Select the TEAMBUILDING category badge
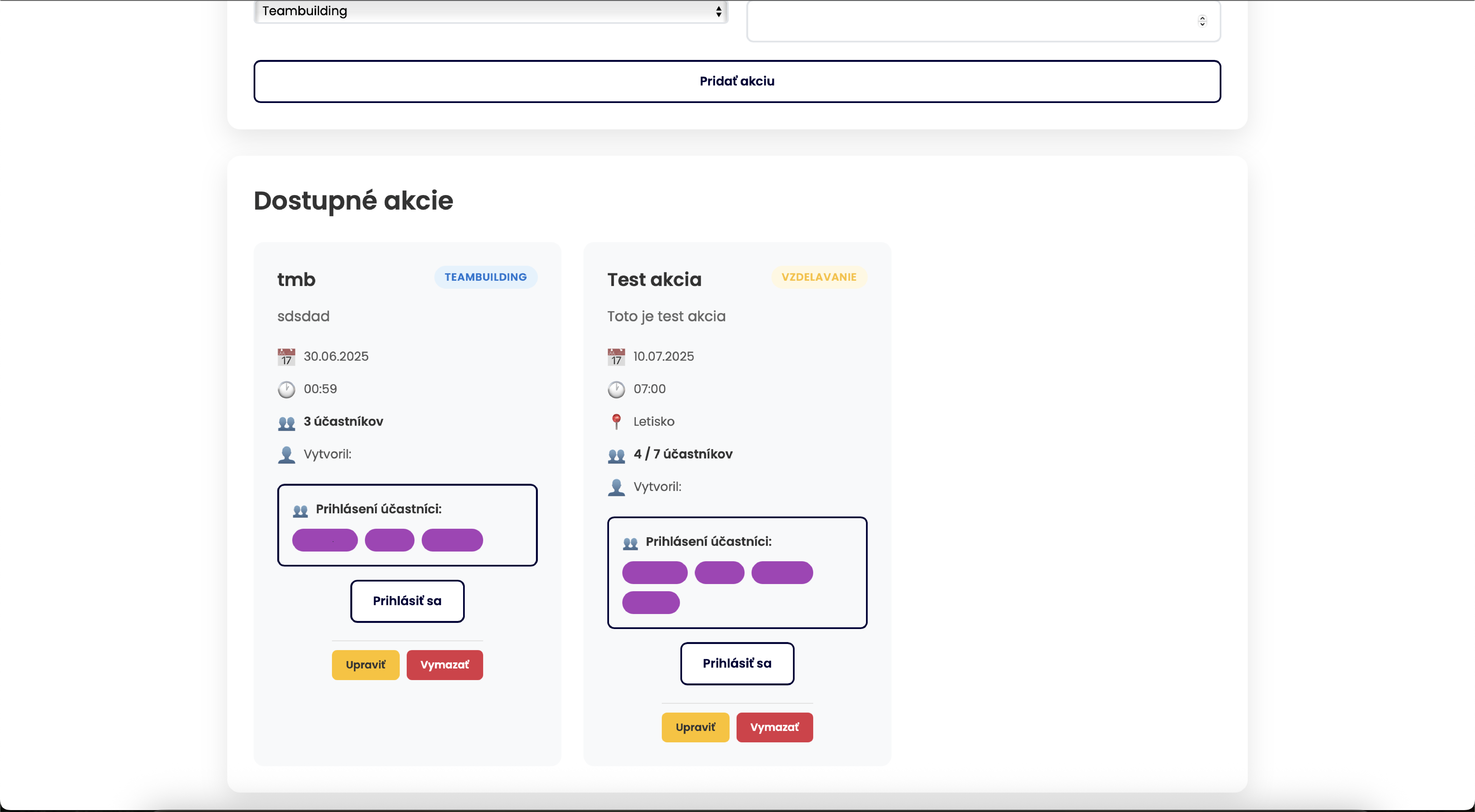 485,277
